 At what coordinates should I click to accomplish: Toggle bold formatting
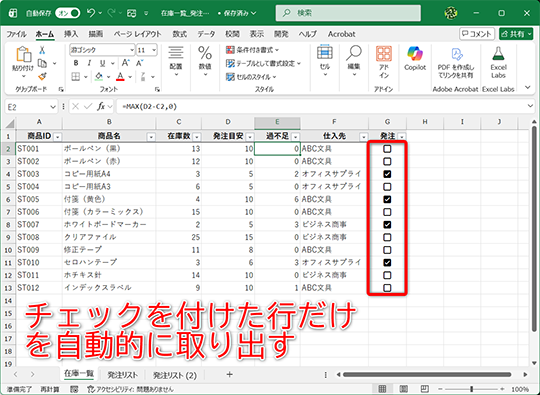76,63
